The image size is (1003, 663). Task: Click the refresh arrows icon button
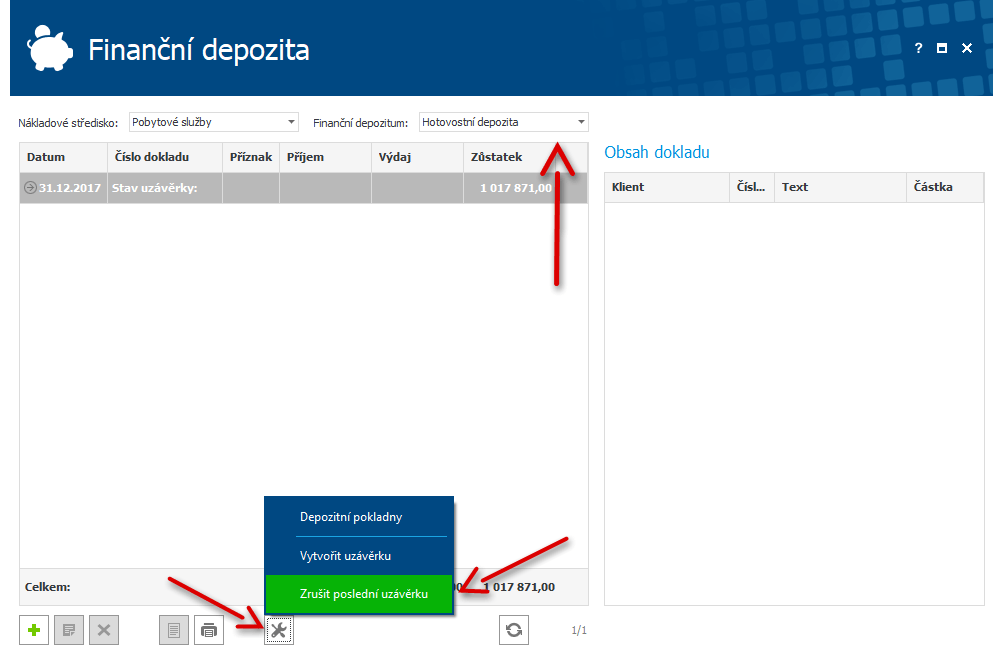coord(514,630)
